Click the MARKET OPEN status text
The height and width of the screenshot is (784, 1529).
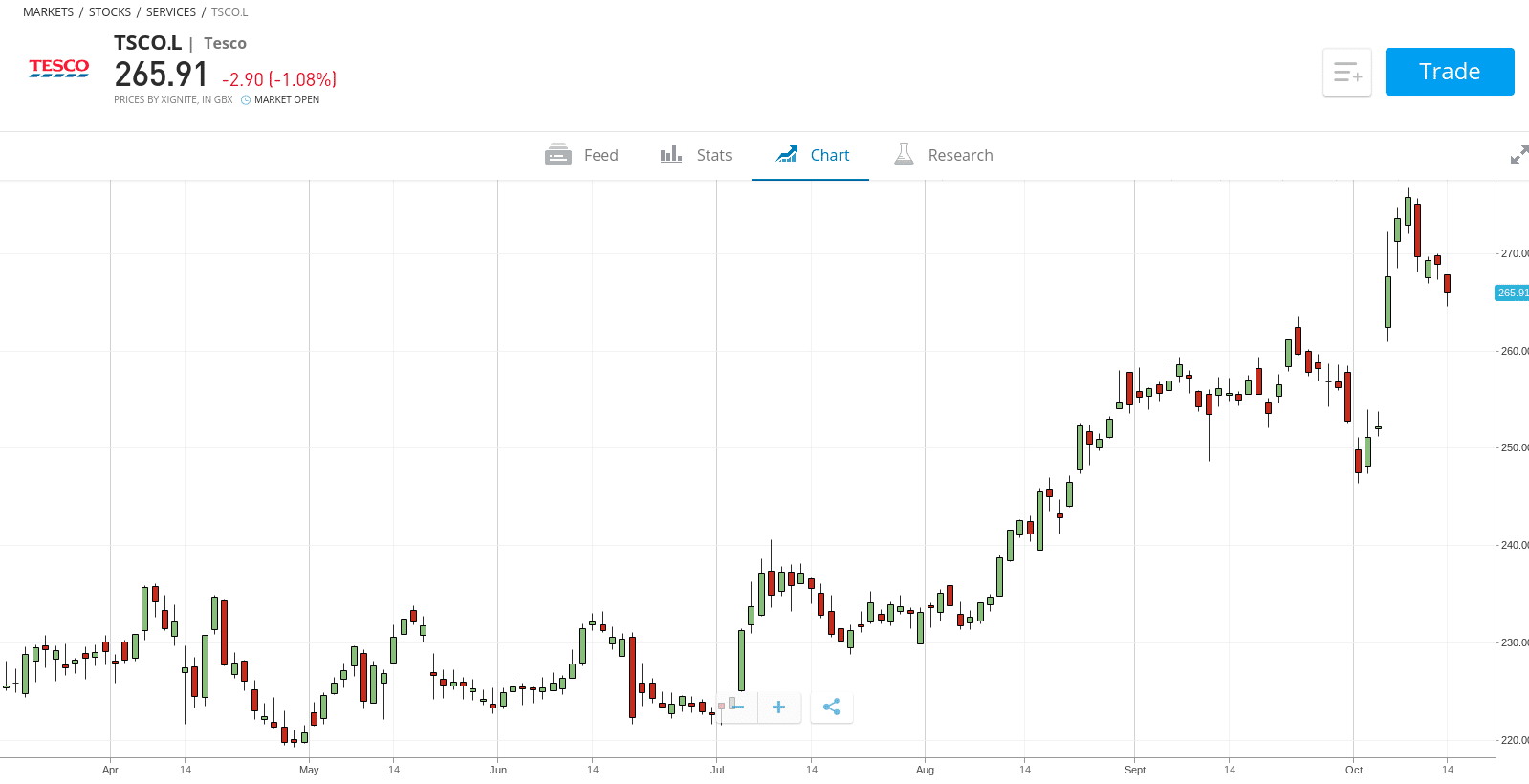[x=287, y=100]
